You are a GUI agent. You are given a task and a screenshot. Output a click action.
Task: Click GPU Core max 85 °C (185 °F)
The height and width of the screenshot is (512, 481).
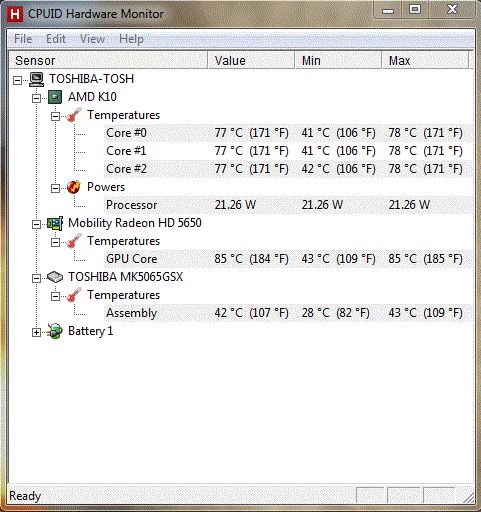pos(426,259)
